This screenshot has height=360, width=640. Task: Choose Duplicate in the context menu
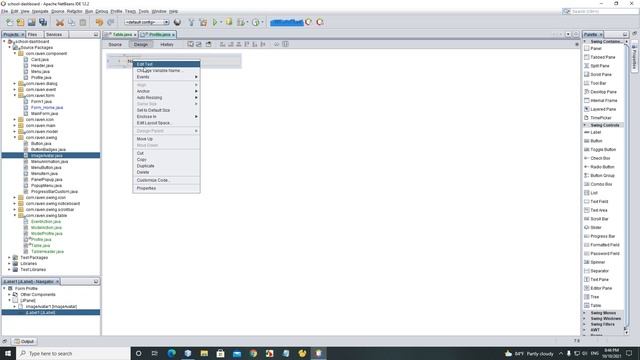167,166
